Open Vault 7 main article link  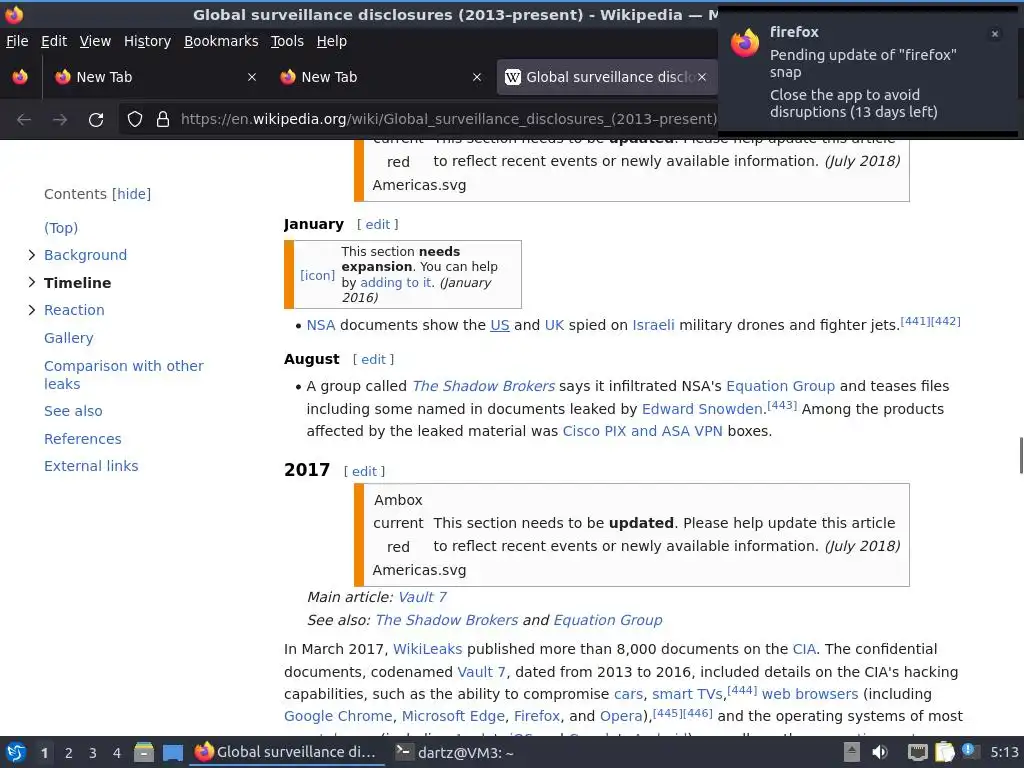tap(423, 598)
